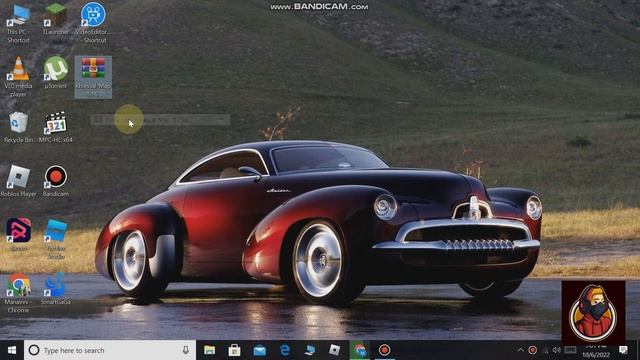Activate the microphone voice search icon
This screenshot has height=360, width=640.
186,350
